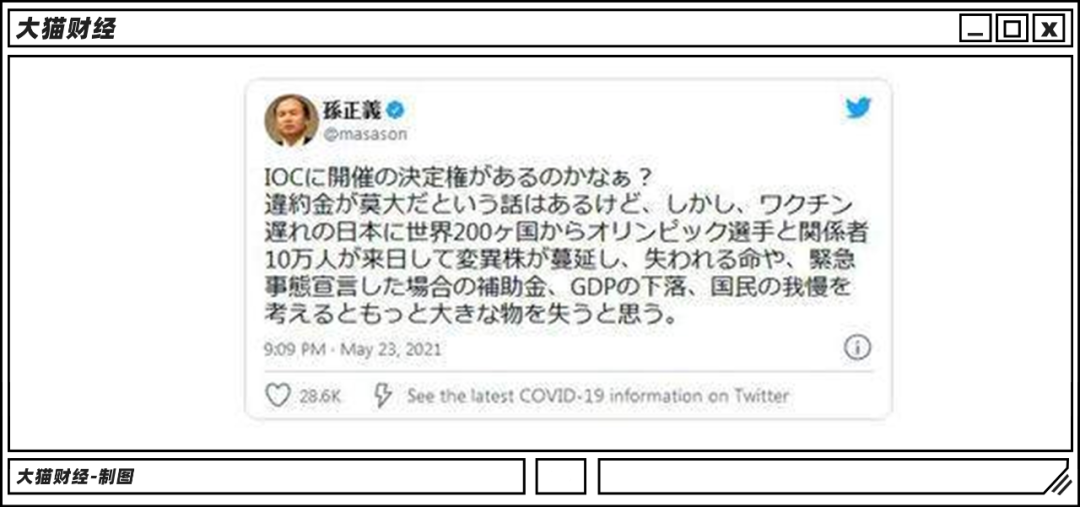Click the lightning bolt COVID-19 icon
The image size is (1080, 507).
[x=382, y=395]
